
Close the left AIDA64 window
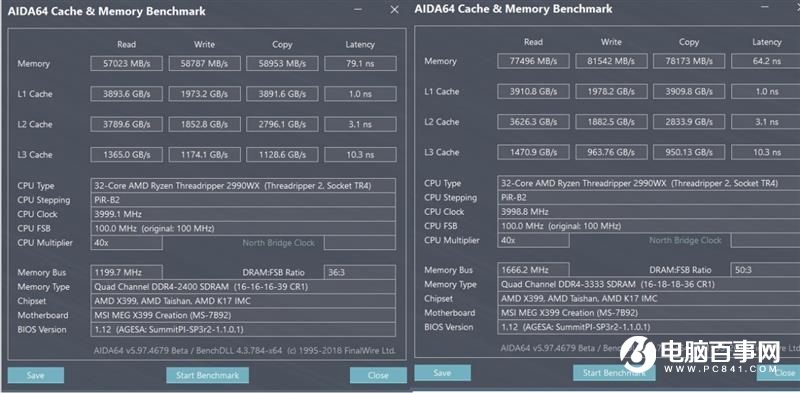(394, 10)
